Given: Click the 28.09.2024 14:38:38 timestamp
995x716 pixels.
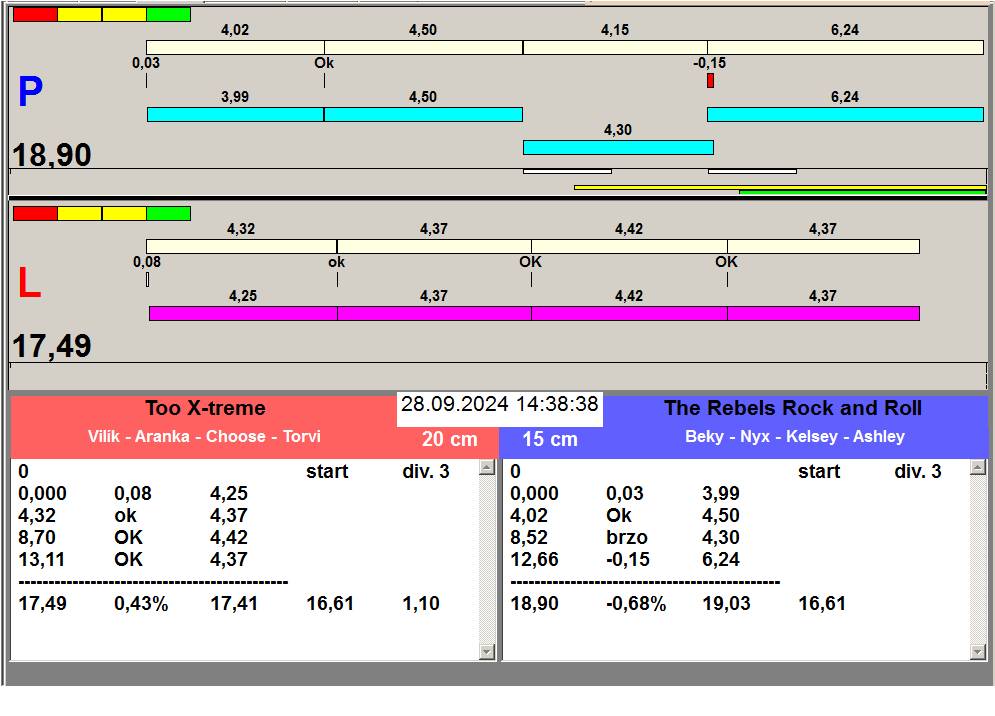Looking at the screenshot, I should (x=500, y=404).
